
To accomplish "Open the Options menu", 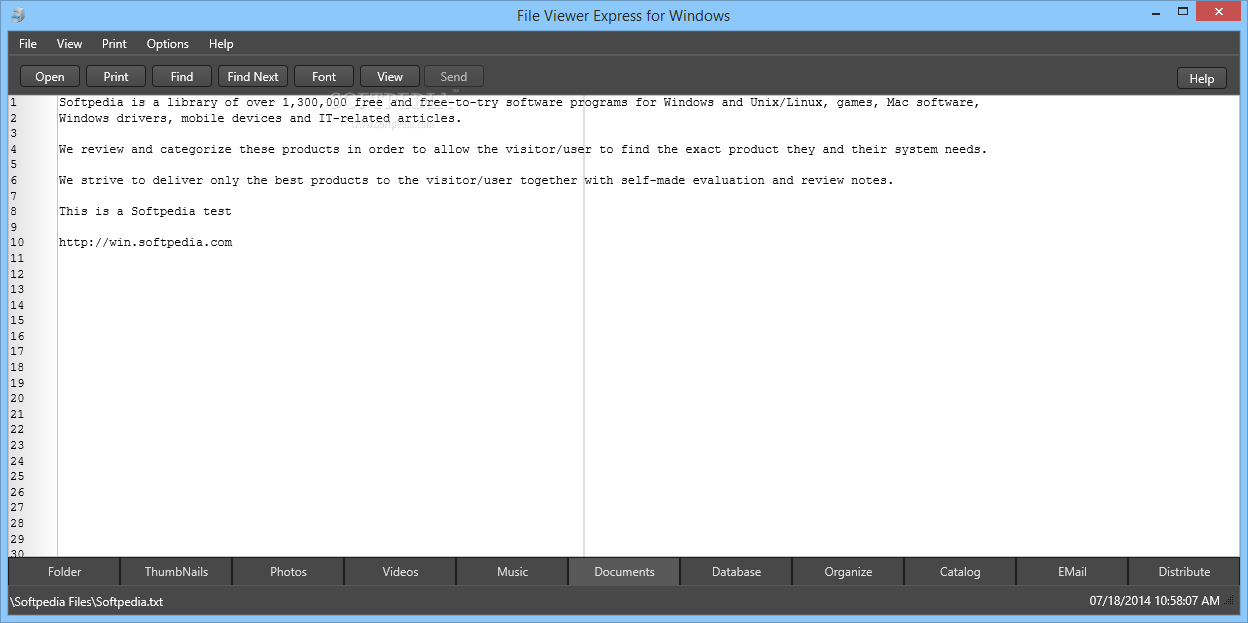I will [x=168, y=44].
